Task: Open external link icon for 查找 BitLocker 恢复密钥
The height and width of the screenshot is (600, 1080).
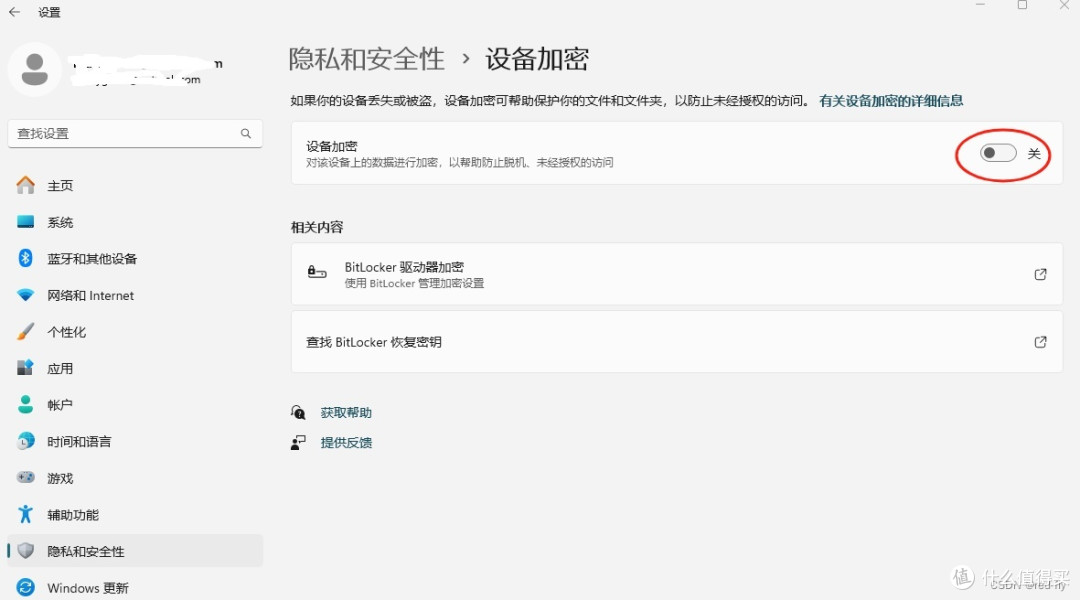Action: click(x=1040, y=342)
